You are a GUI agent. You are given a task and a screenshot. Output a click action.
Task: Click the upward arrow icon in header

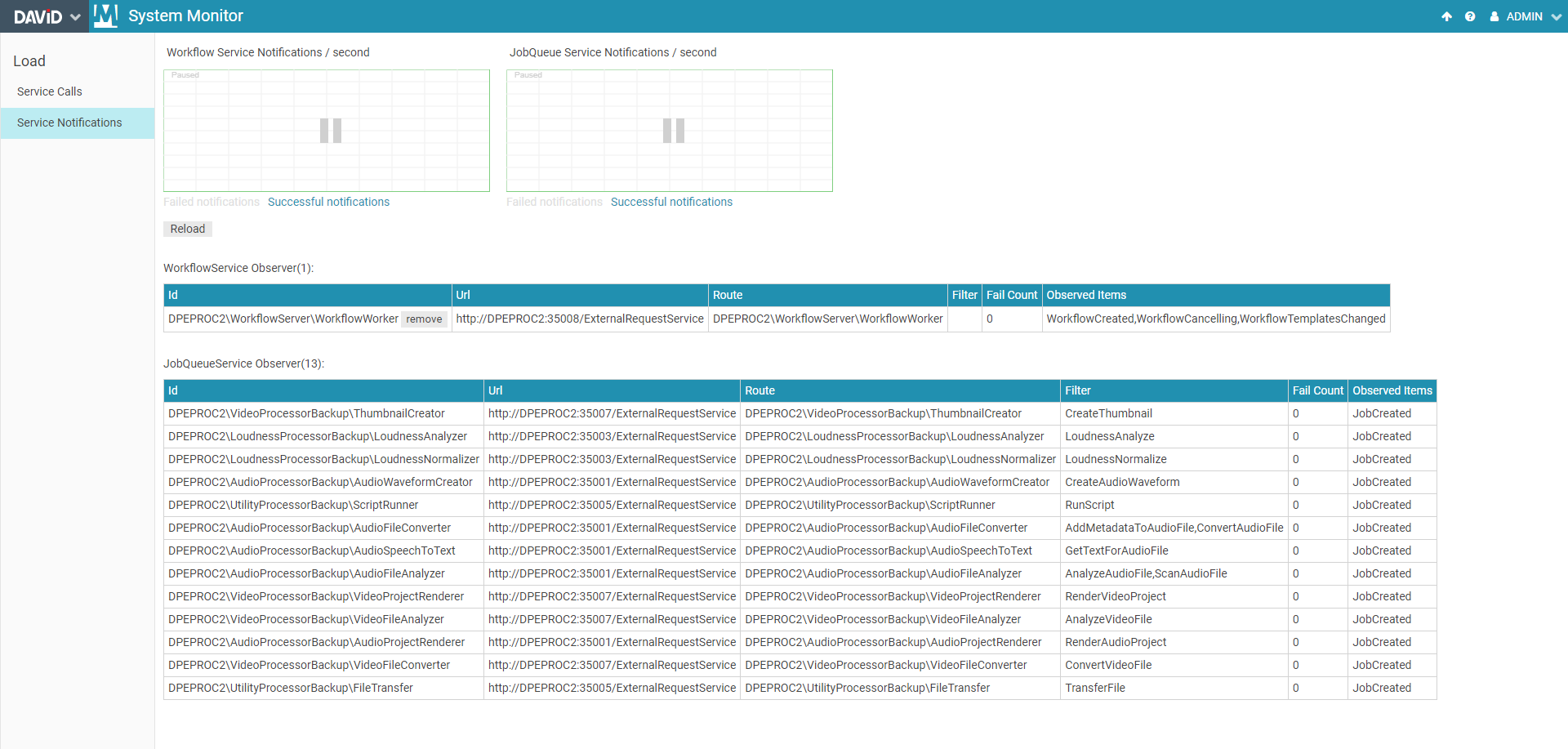(x=1446, y=16)
